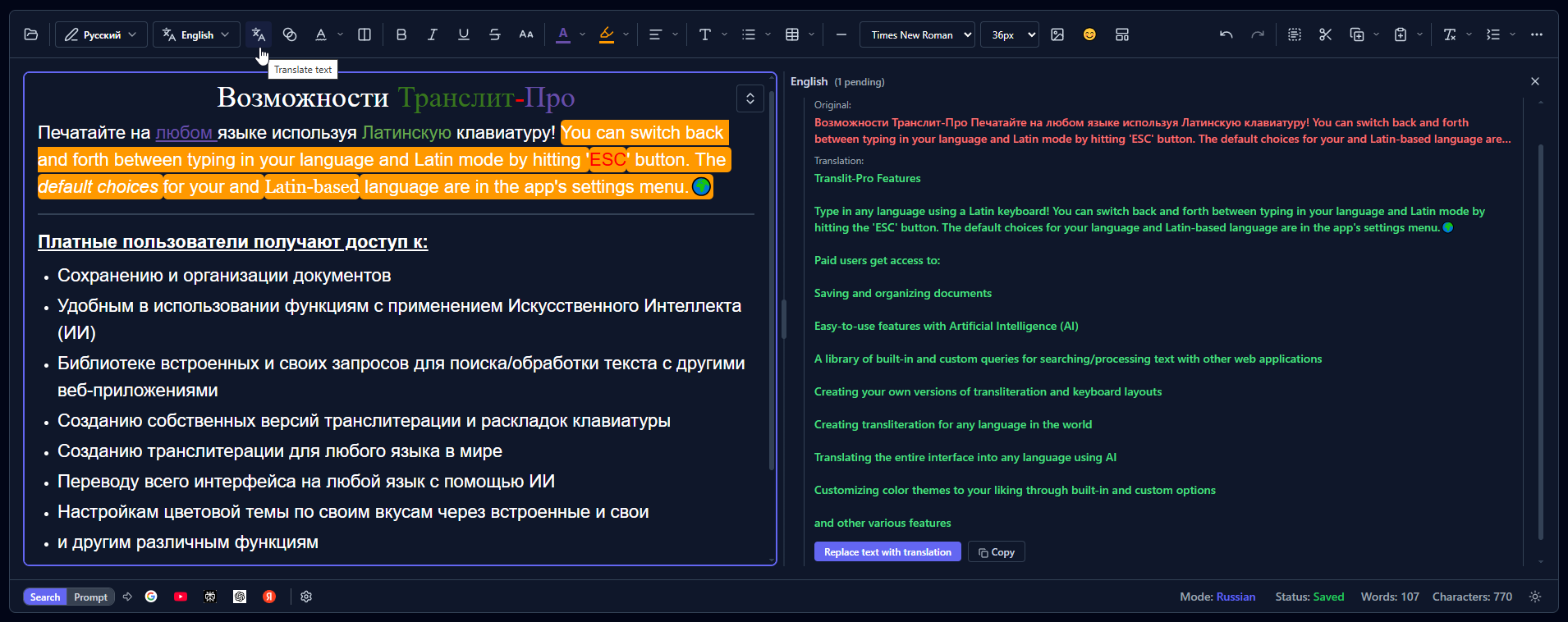
Task: Click the layout blocks icon
Action: [1122, 34]
